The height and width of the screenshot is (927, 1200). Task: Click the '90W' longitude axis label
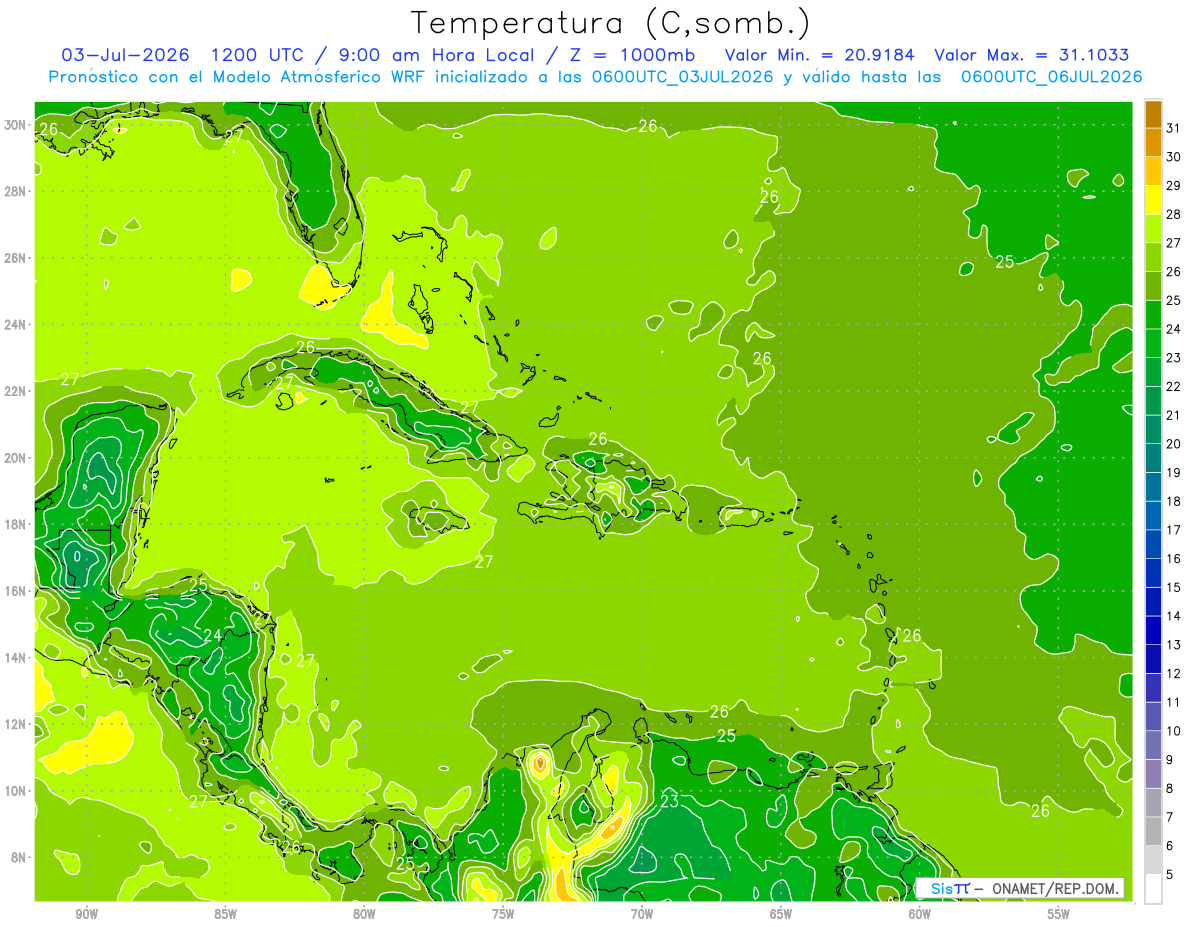tap(86, 914)
